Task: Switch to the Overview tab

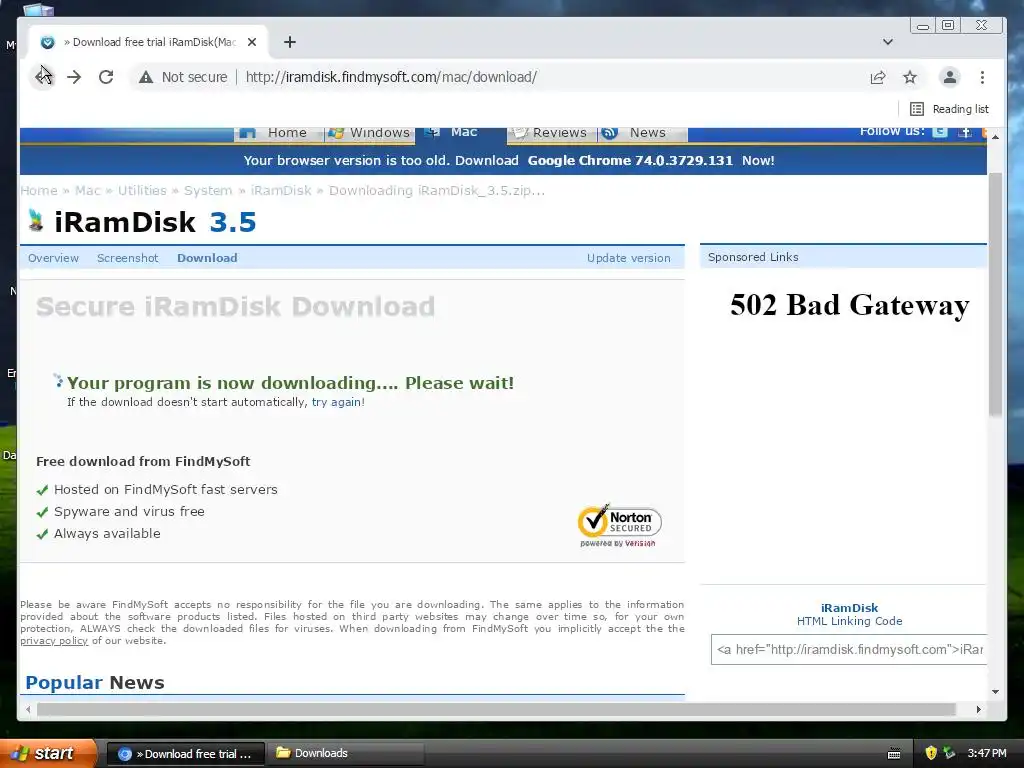Action: (54, 258)
